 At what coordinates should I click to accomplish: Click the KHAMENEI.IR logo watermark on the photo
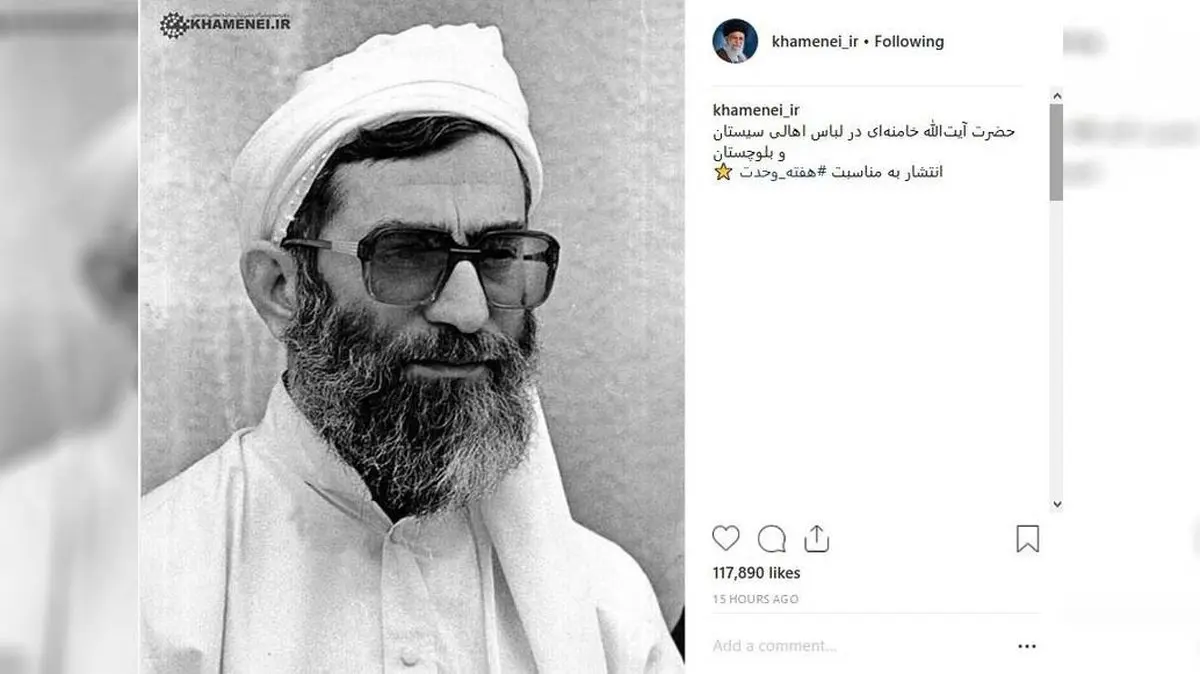pos(225,23)
